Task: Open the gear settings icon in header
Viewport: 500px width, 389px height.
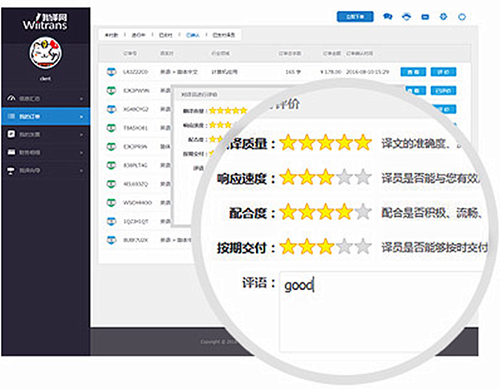Action: 443,16
